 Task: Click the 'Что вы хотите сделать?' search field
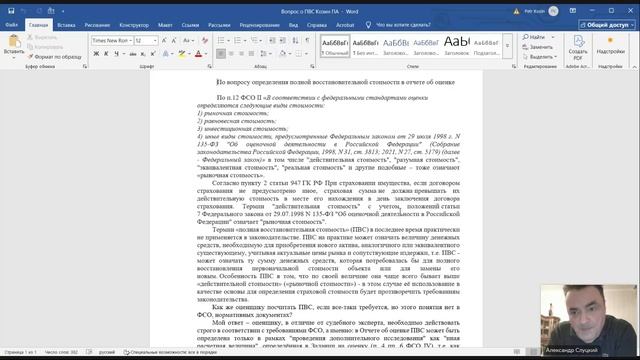[403, 25]
